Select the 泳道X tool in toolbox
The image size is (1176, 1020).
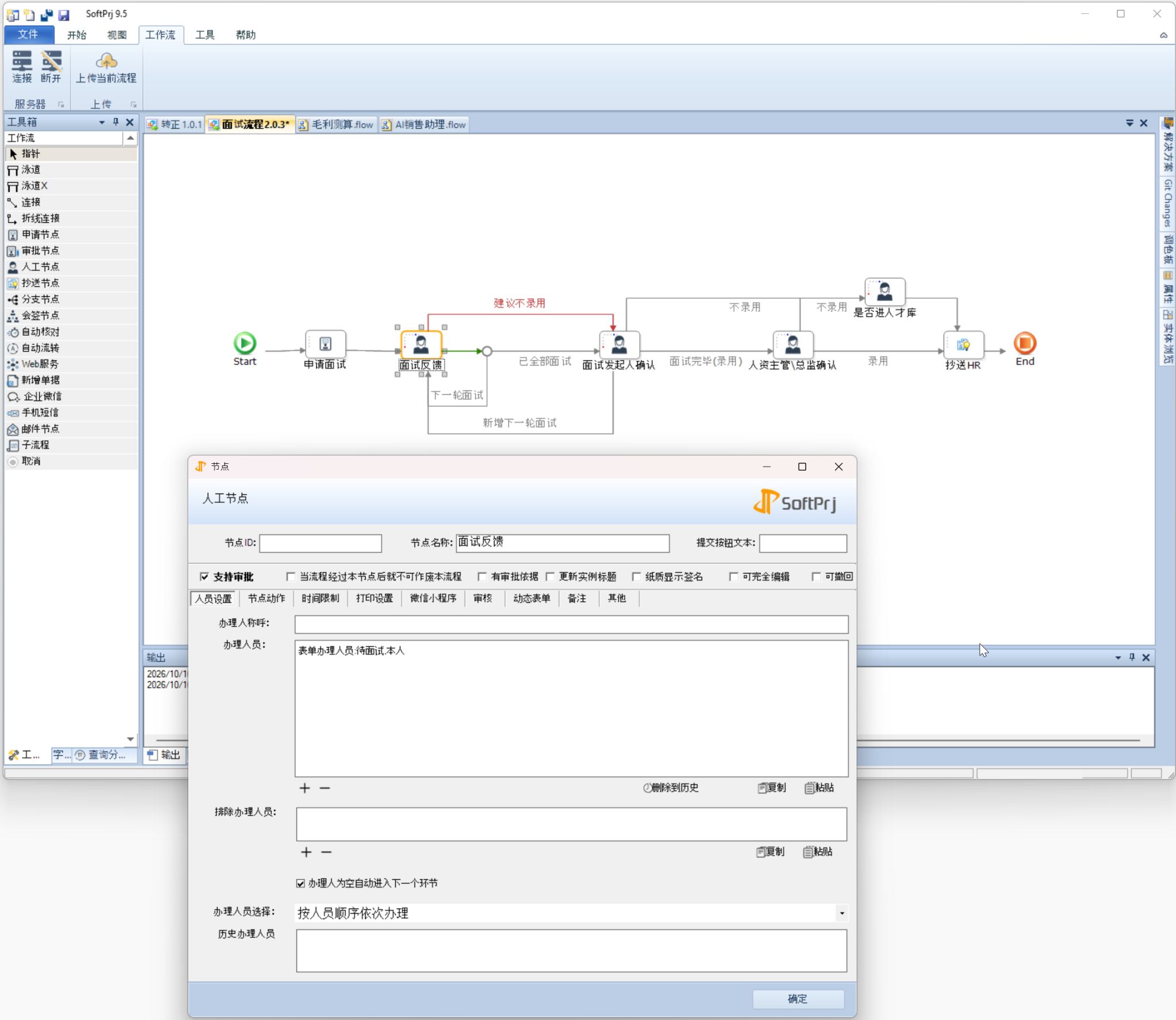(71, 186)
